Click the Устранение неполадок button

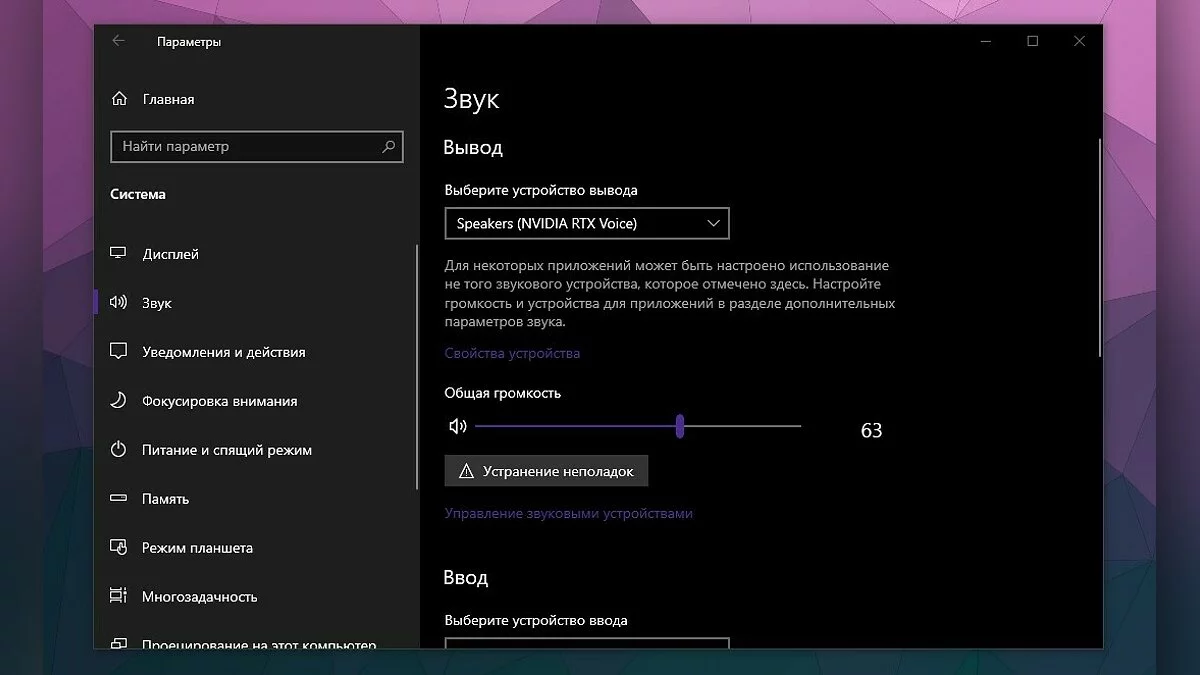(546, 471)
